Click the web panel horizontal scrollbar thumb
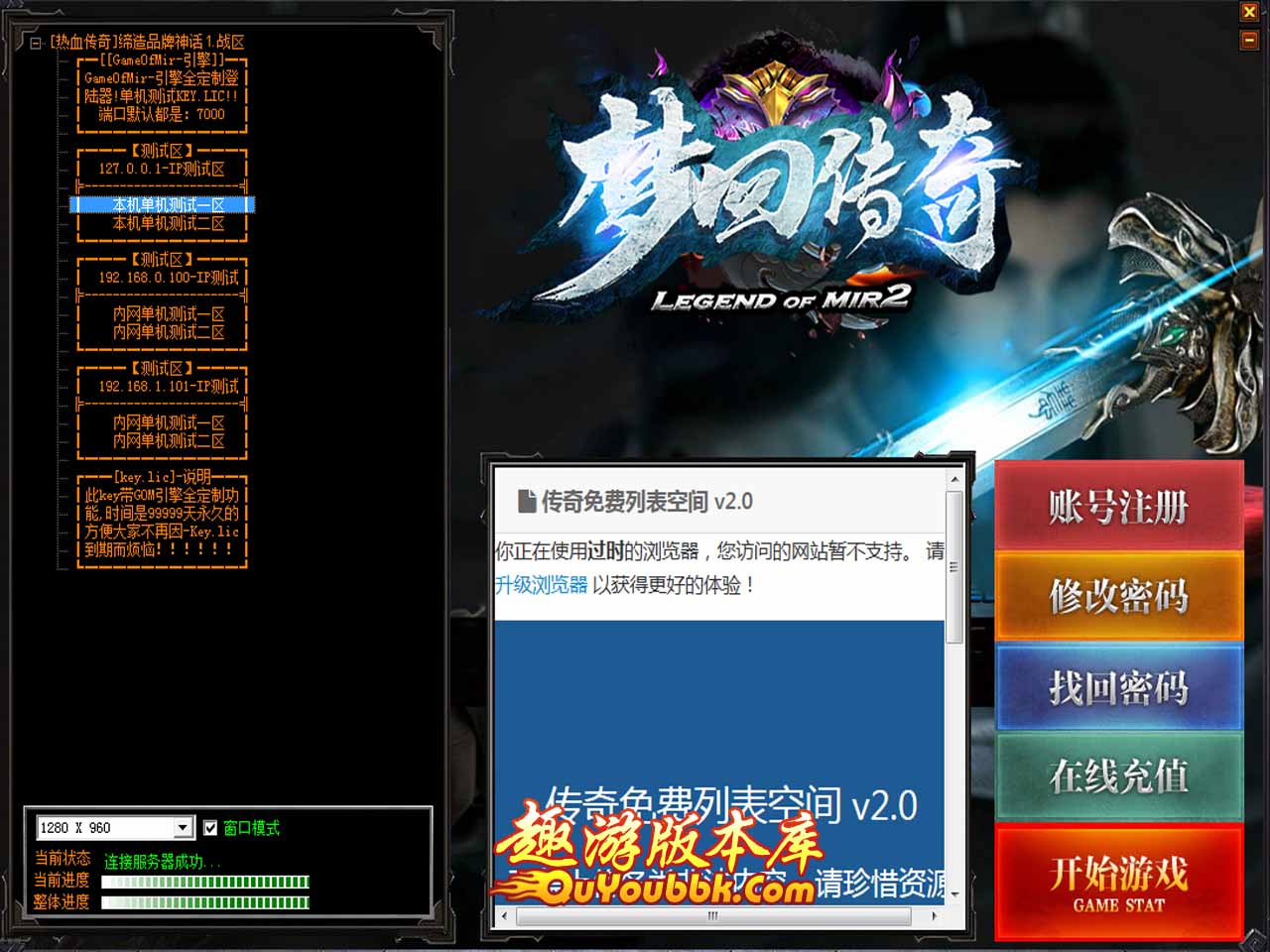 (712, 916)
